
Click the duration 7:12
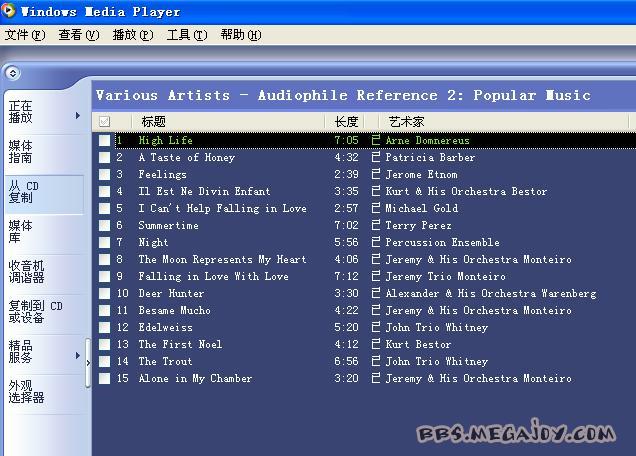tap(346, 276)
